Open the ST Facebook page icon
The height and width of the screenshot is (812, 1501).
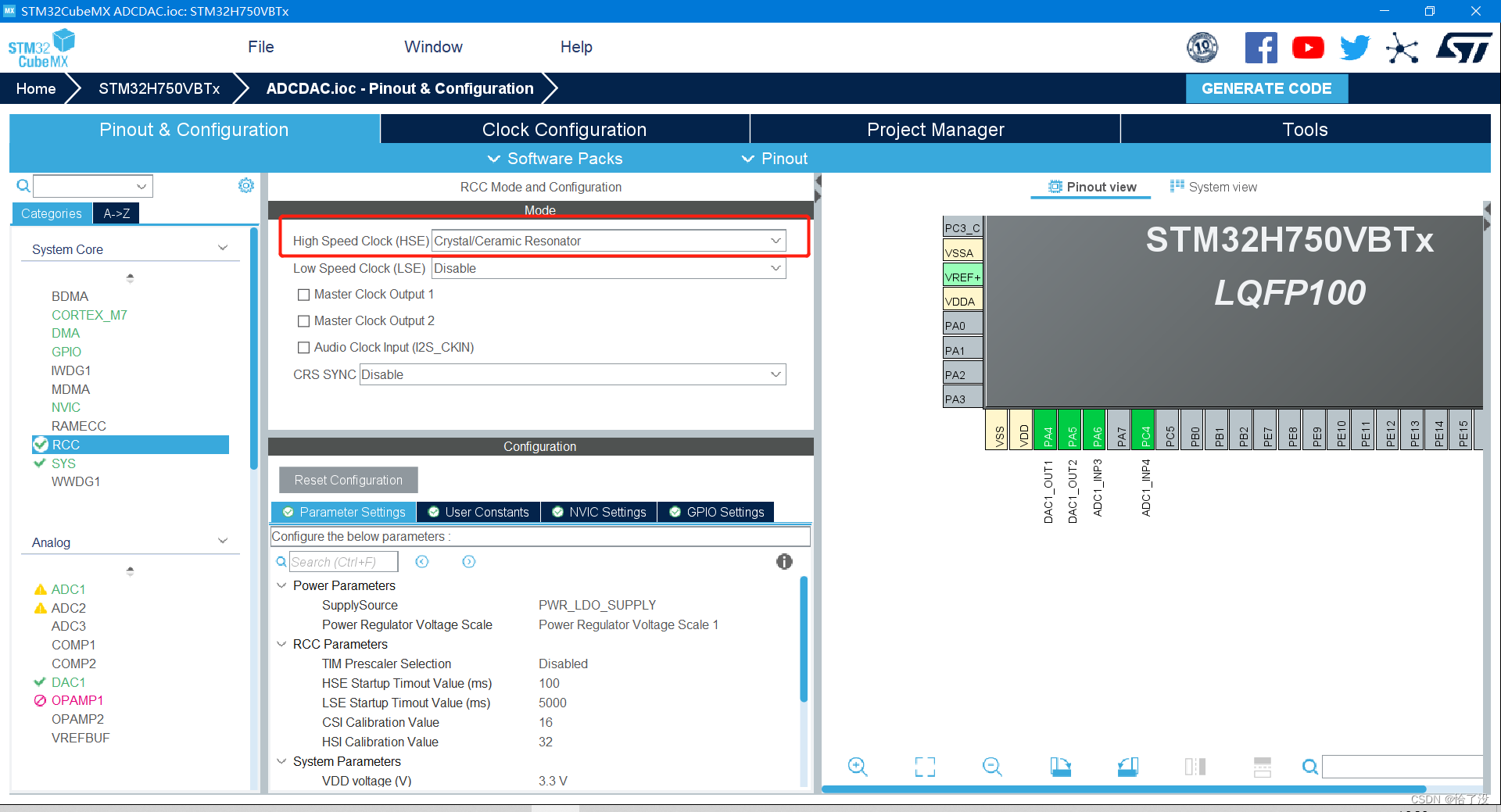1261,48
